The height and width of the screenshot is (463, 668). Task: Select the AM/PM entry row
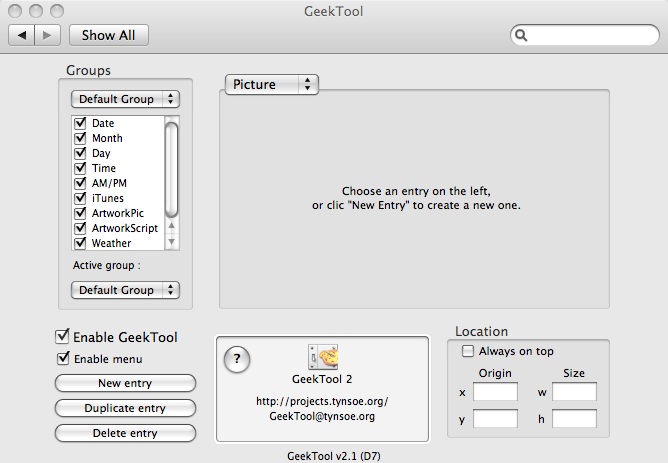(118, 183)
